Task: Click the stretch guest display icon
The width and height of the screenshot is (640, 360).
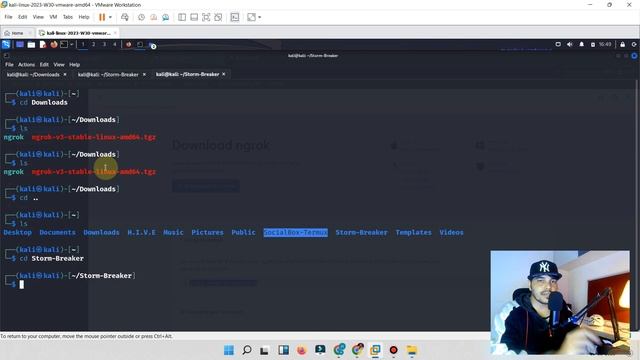Action: point(251,17)
